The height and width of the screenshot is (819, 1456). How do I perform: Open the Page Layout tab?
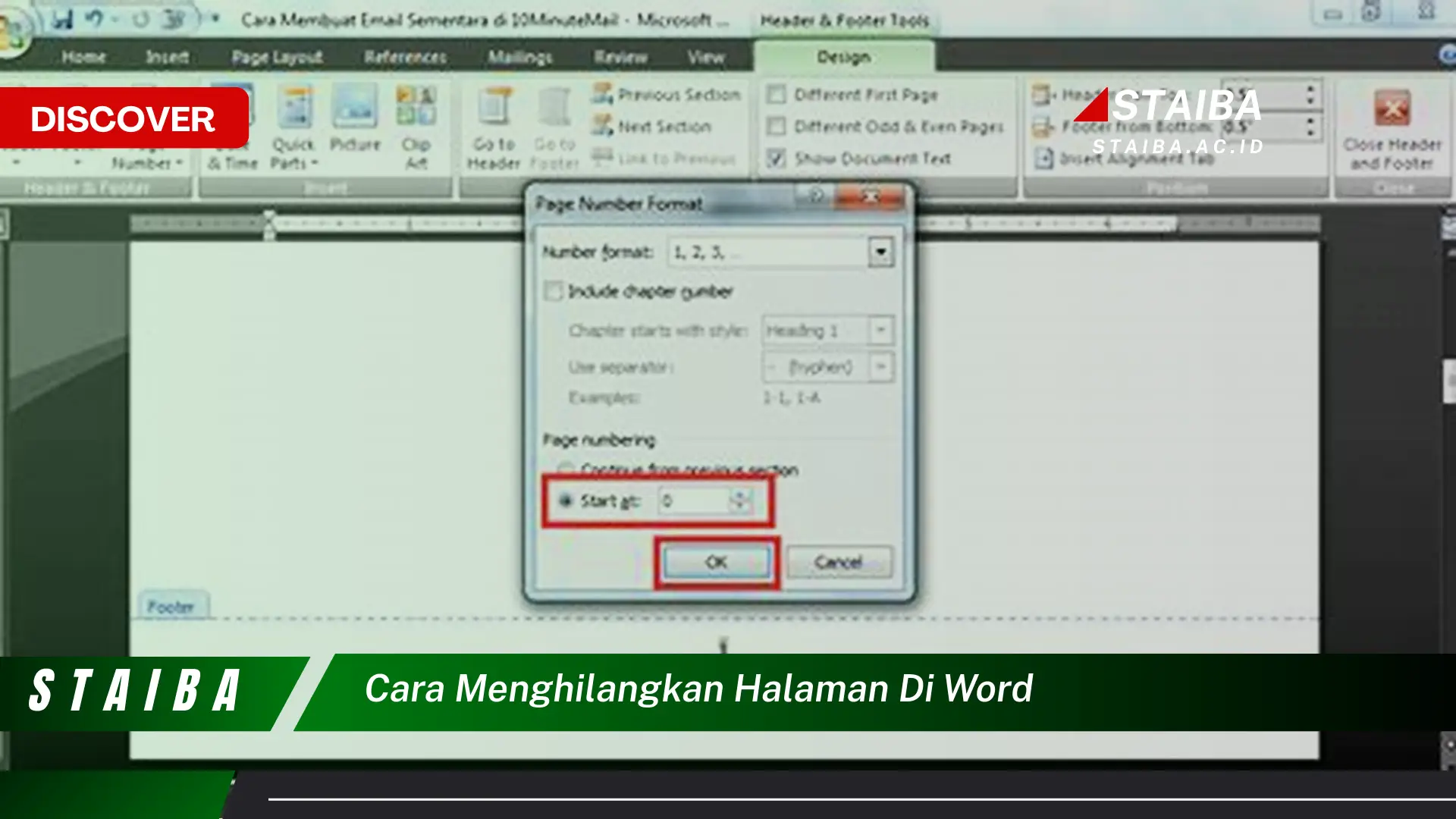[277, 57]
